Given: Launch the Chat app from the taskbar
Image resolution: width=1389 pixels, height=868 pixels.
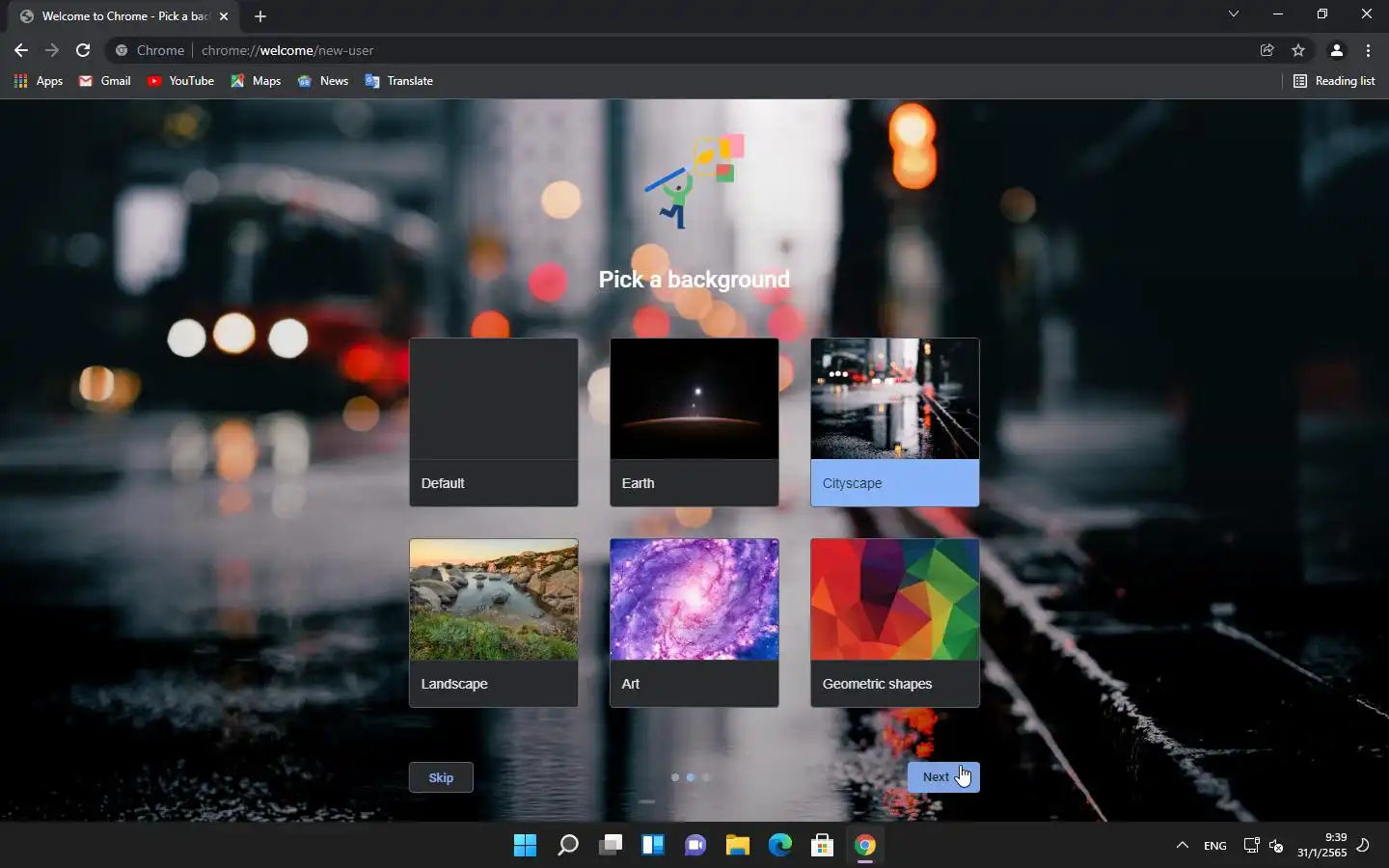Looking at the screenshot, I should click(695, 846).
